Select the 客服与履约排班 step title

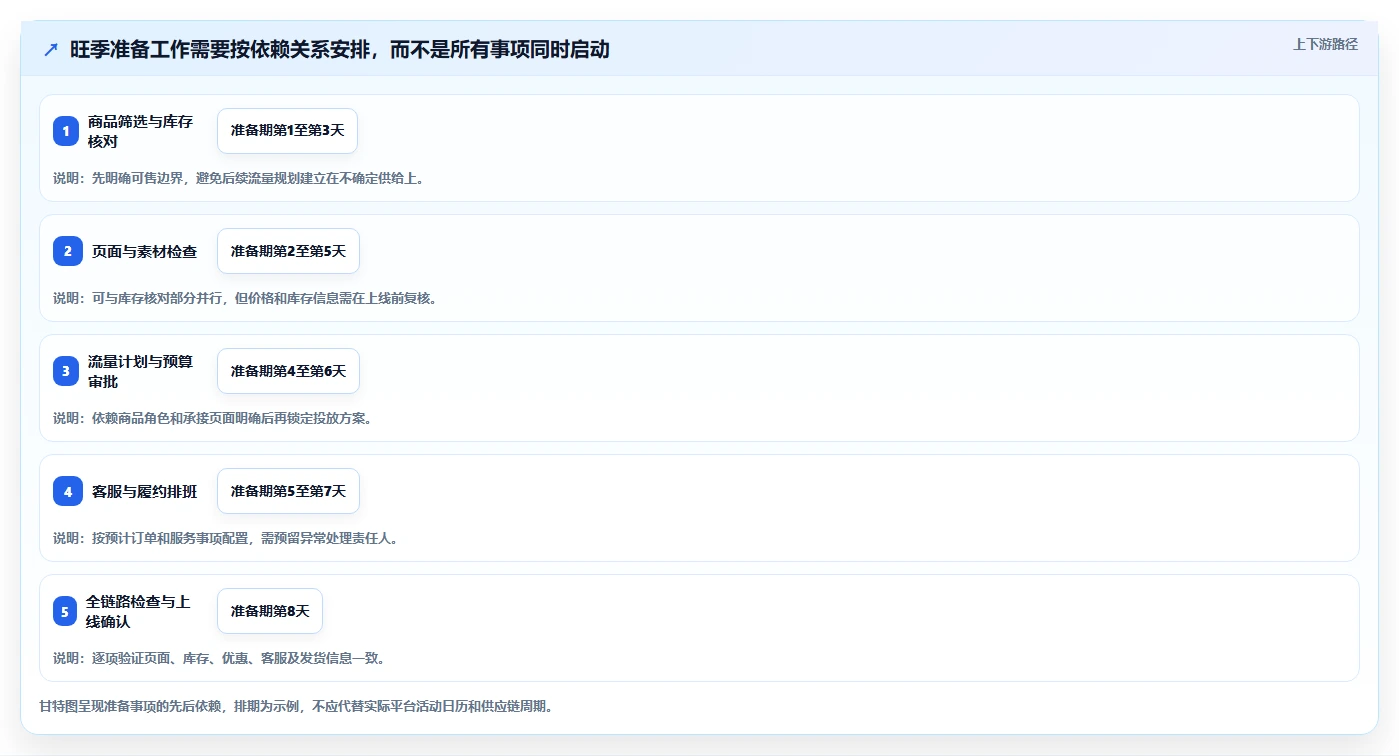tap(144, 491)
